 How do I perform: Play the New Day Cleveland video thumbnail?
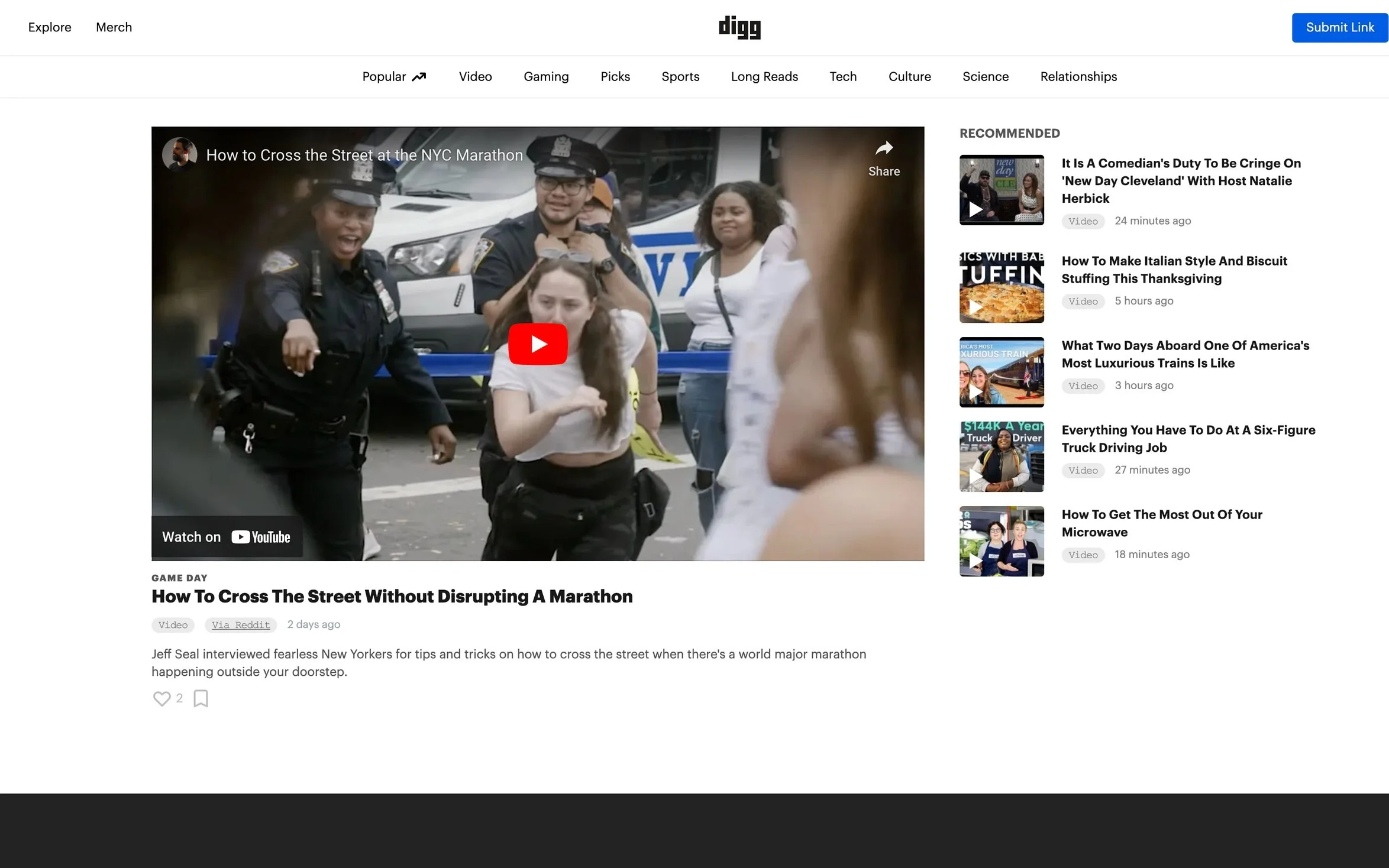point(1001,190)
